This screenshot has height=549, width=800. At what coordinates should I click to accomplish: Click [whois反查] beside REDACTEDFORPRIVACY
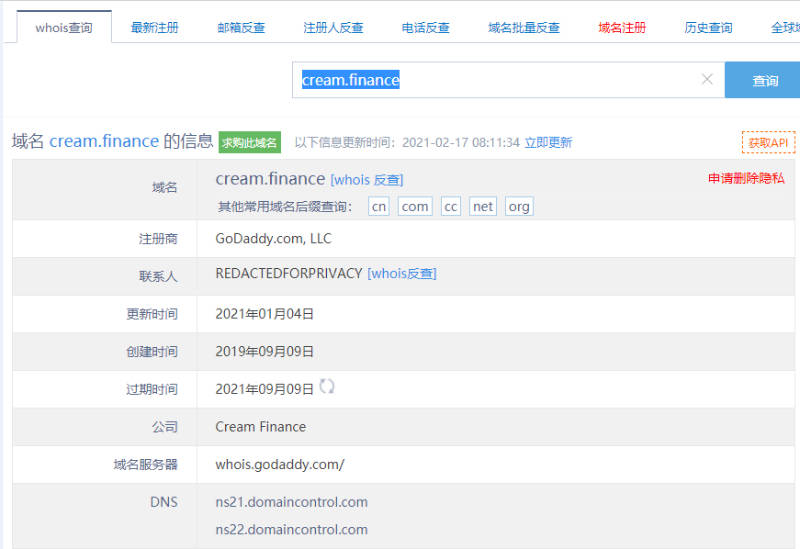pyautogui.click(x=402, y=273)
